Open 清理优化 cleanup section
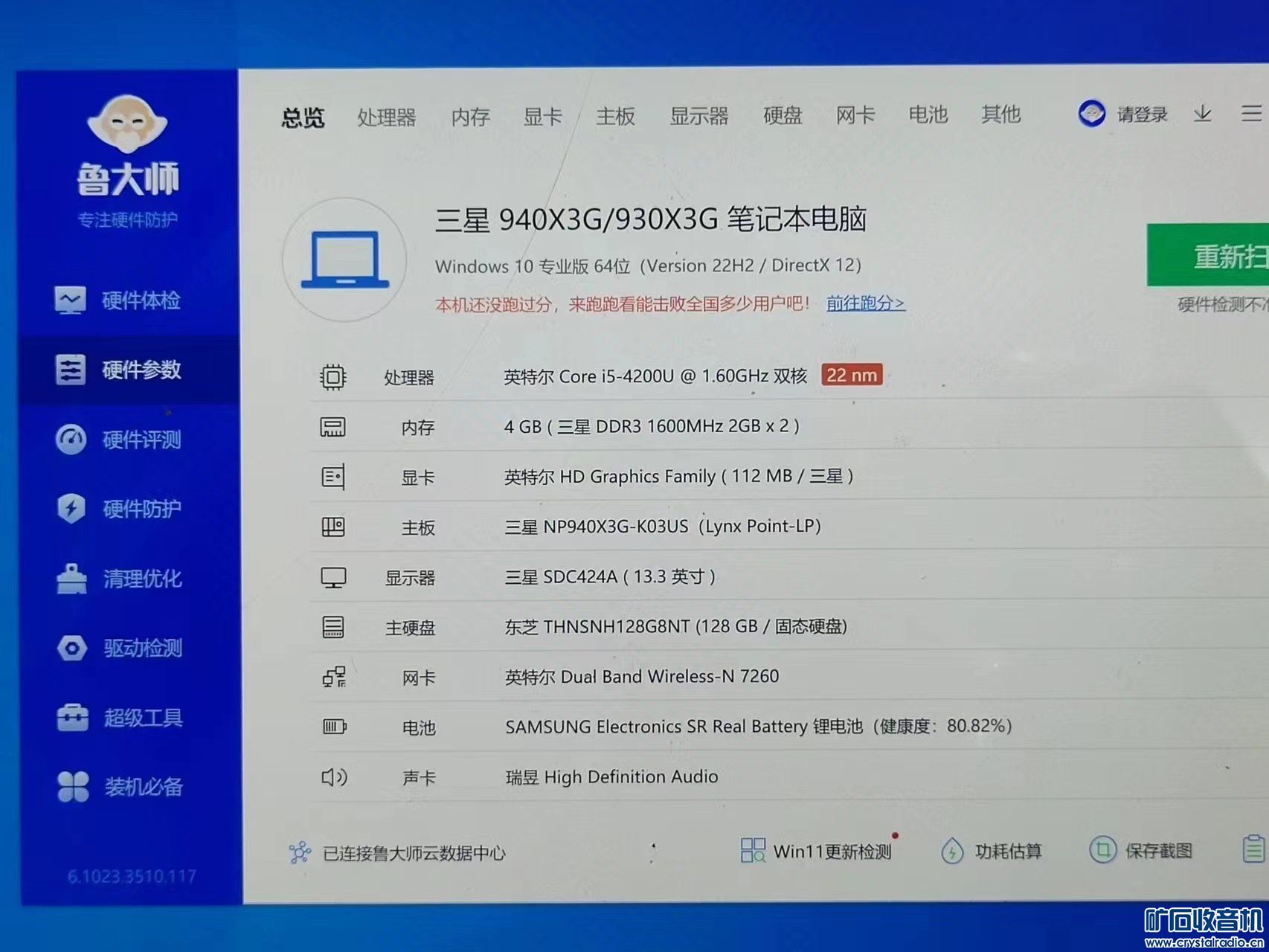This screenshot has width=1269, height=952. pos(118,579)
